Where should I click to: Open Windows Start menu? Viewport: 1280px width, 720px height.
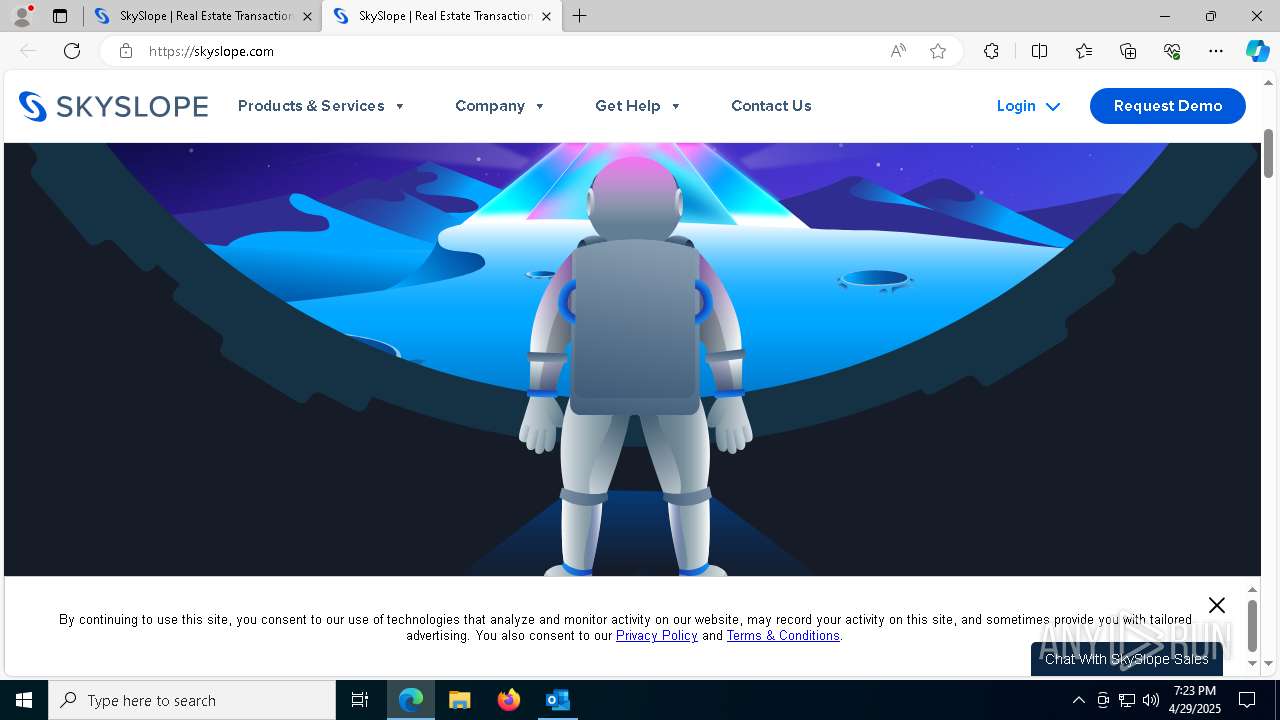pos(24,700)
